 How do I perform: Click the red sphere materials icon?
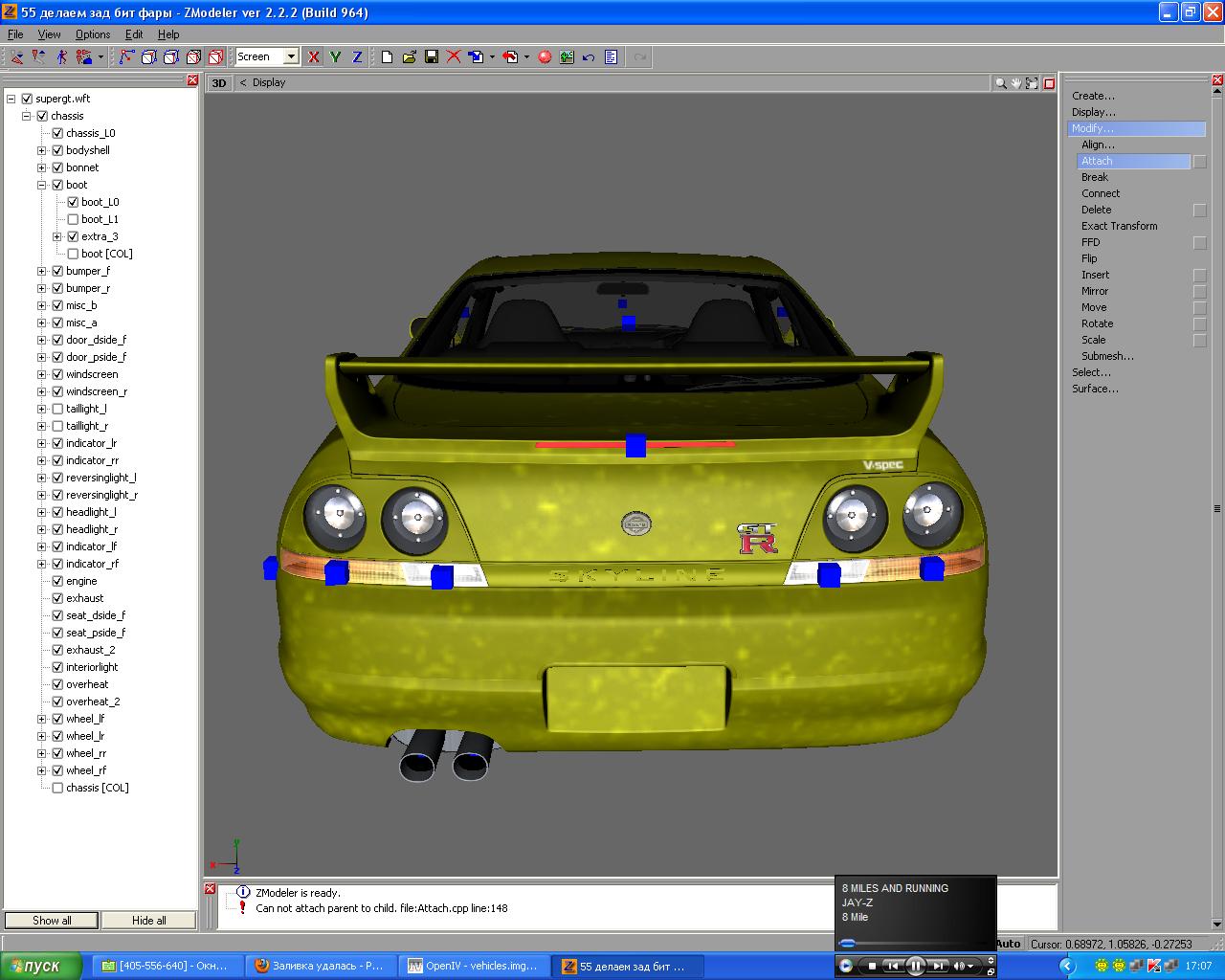(545, 57)
